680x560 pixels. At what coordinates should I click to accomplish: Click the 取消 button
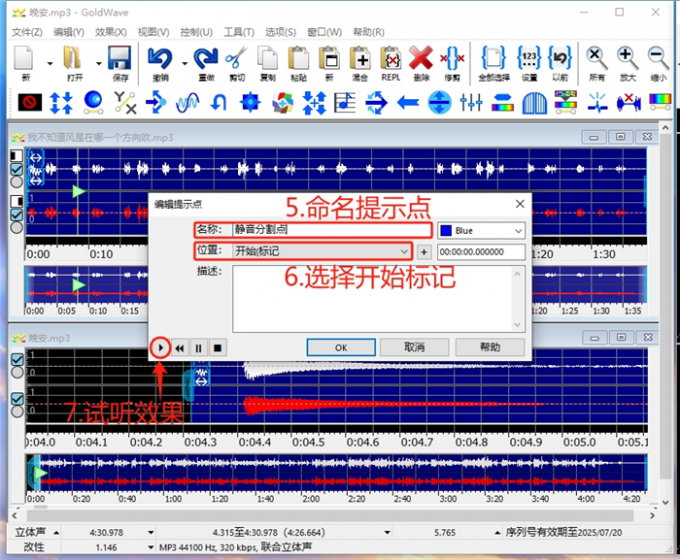point(415,347)
